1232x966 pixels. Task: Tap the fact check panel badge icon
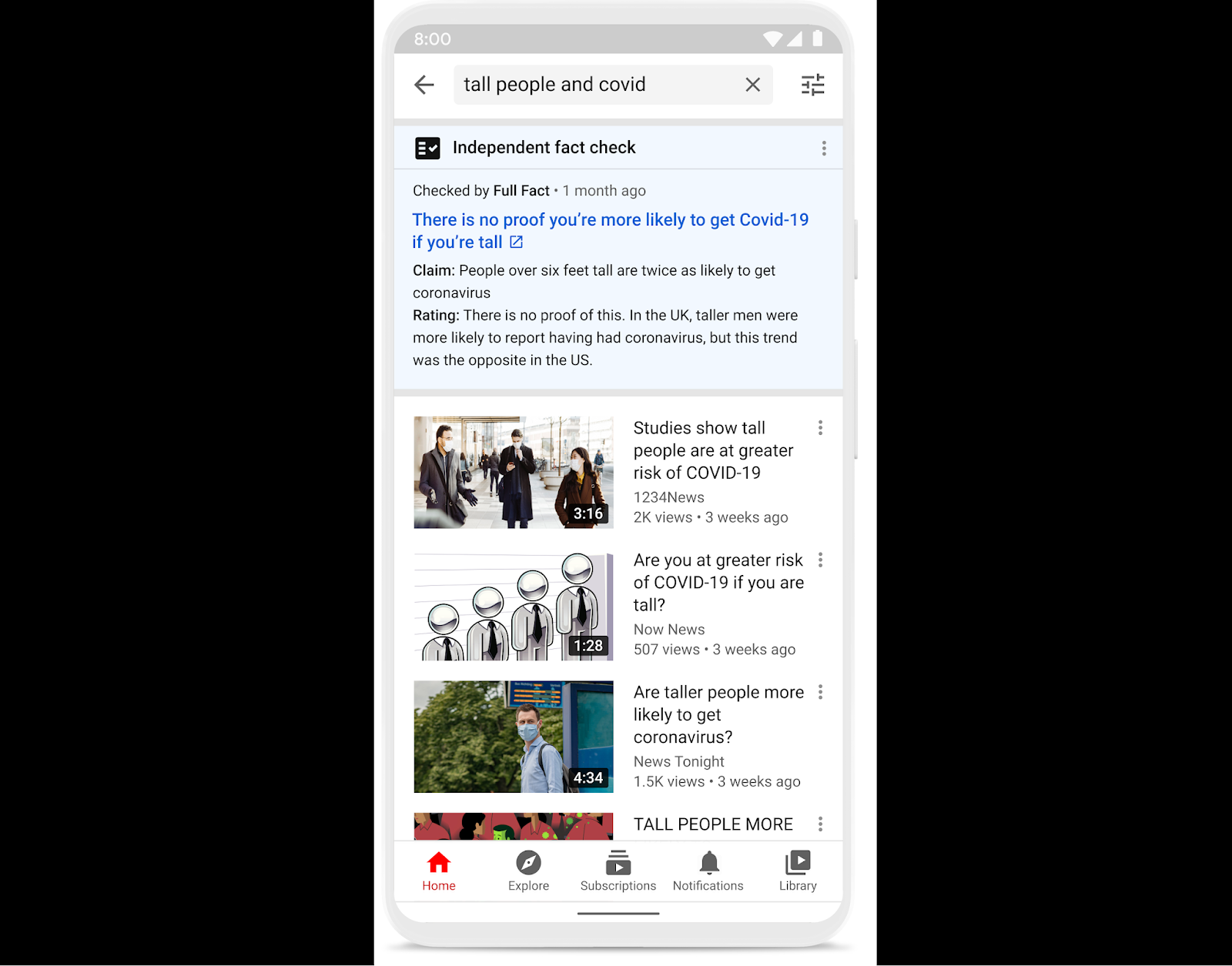428,148
